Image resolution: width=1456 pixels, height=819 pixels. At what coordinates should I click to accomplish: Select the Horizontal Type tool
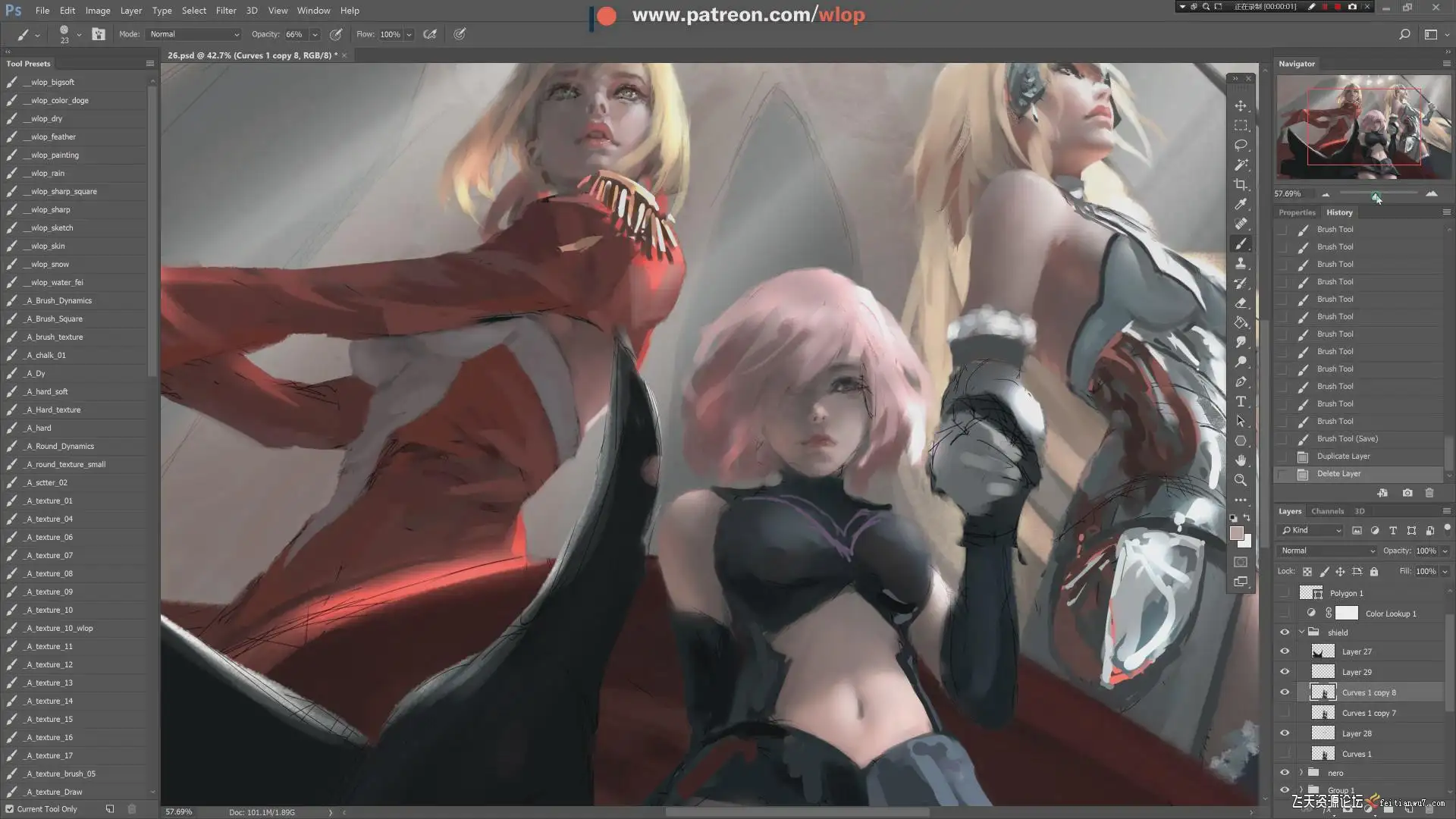(1241, 401)
